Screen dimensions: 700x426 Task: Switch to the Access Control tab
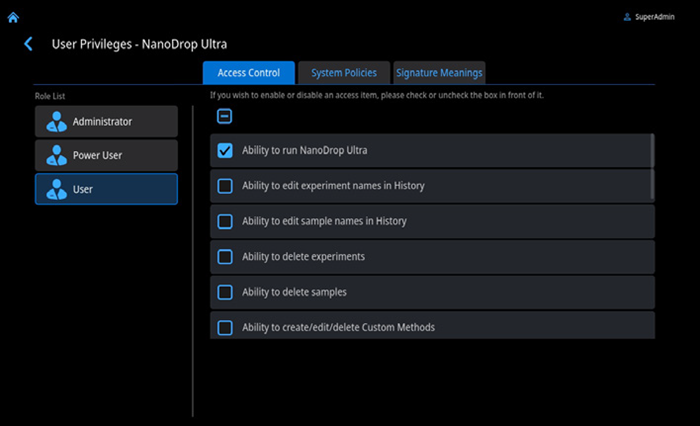249,73
